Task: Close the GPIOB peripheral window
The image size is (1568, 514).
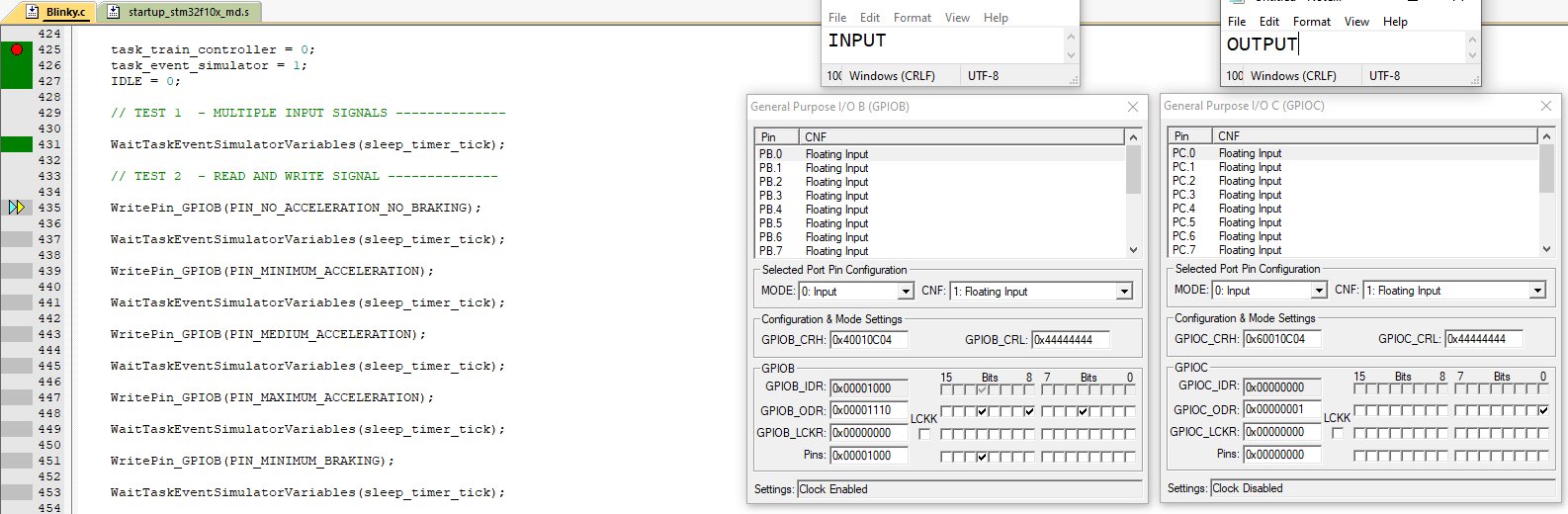Action: (1133, 107)
